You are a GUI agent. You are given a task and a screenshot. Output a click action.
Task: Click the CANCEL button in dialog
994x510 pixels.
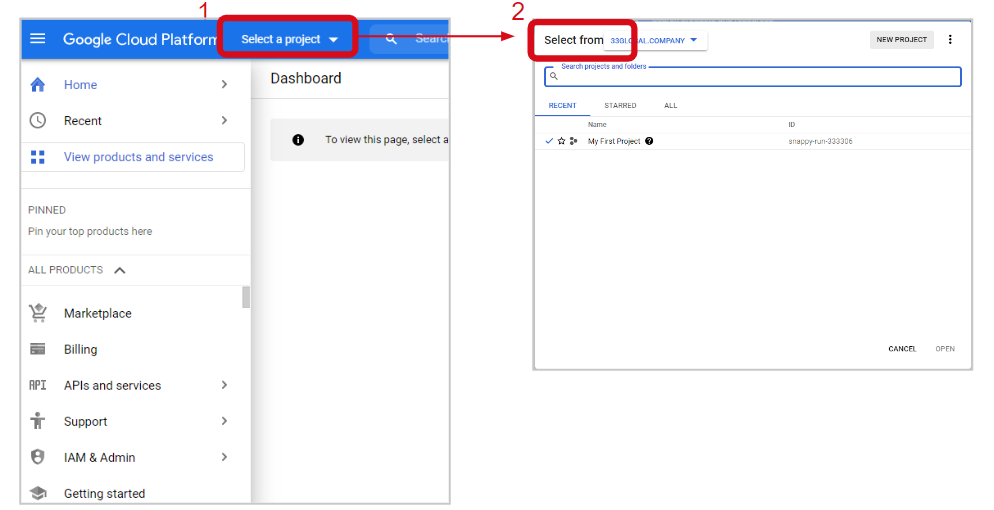point(902,349)
